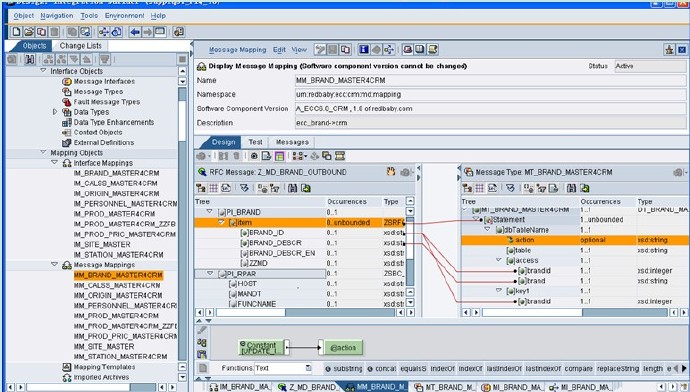Switch to the Messages tab
This screenshot has width=690, height=392.
tap(292, 142)
